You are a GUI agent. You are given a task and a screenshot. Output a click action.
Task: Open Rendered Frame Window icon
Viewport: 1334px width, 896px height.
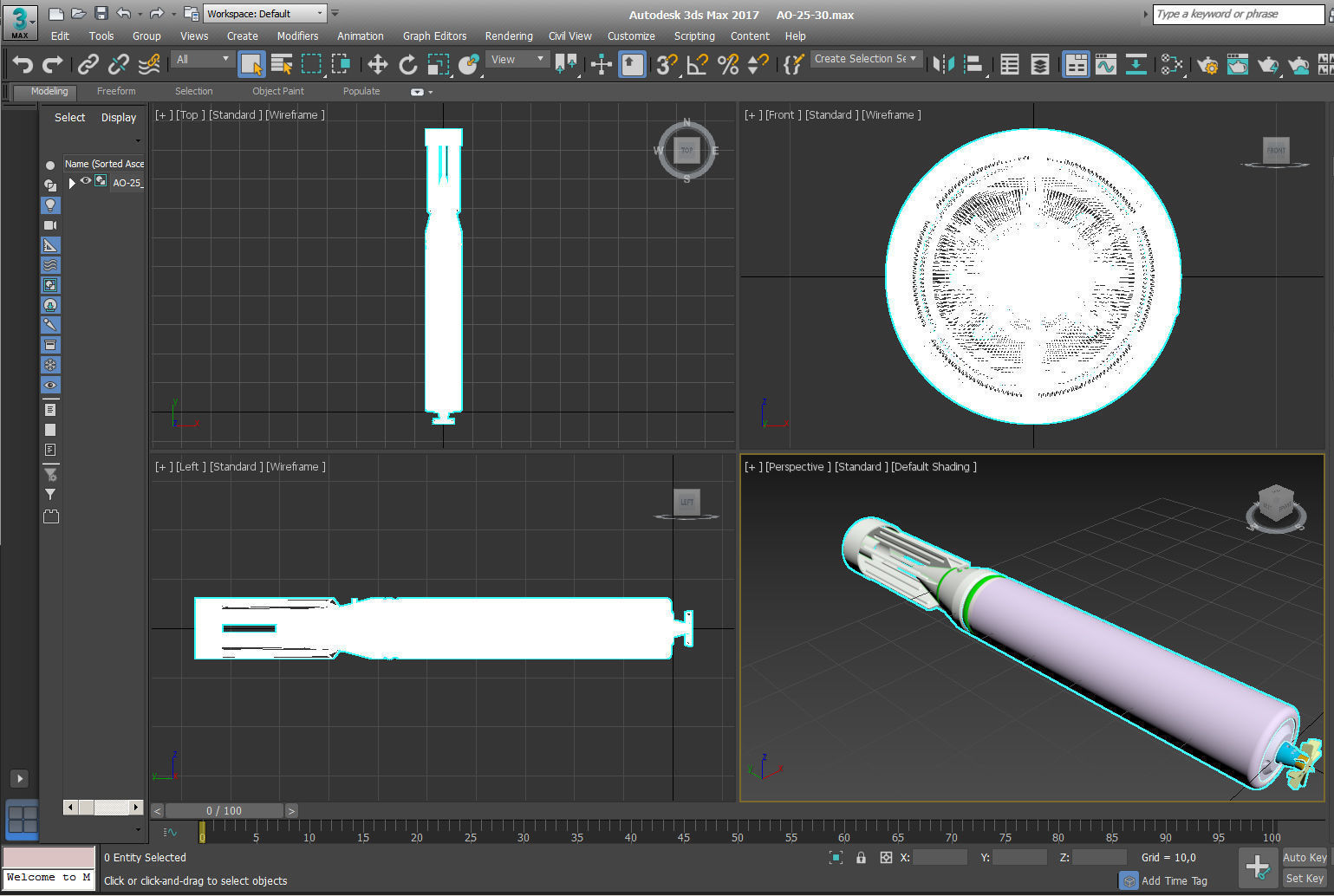pos(1238,64)
